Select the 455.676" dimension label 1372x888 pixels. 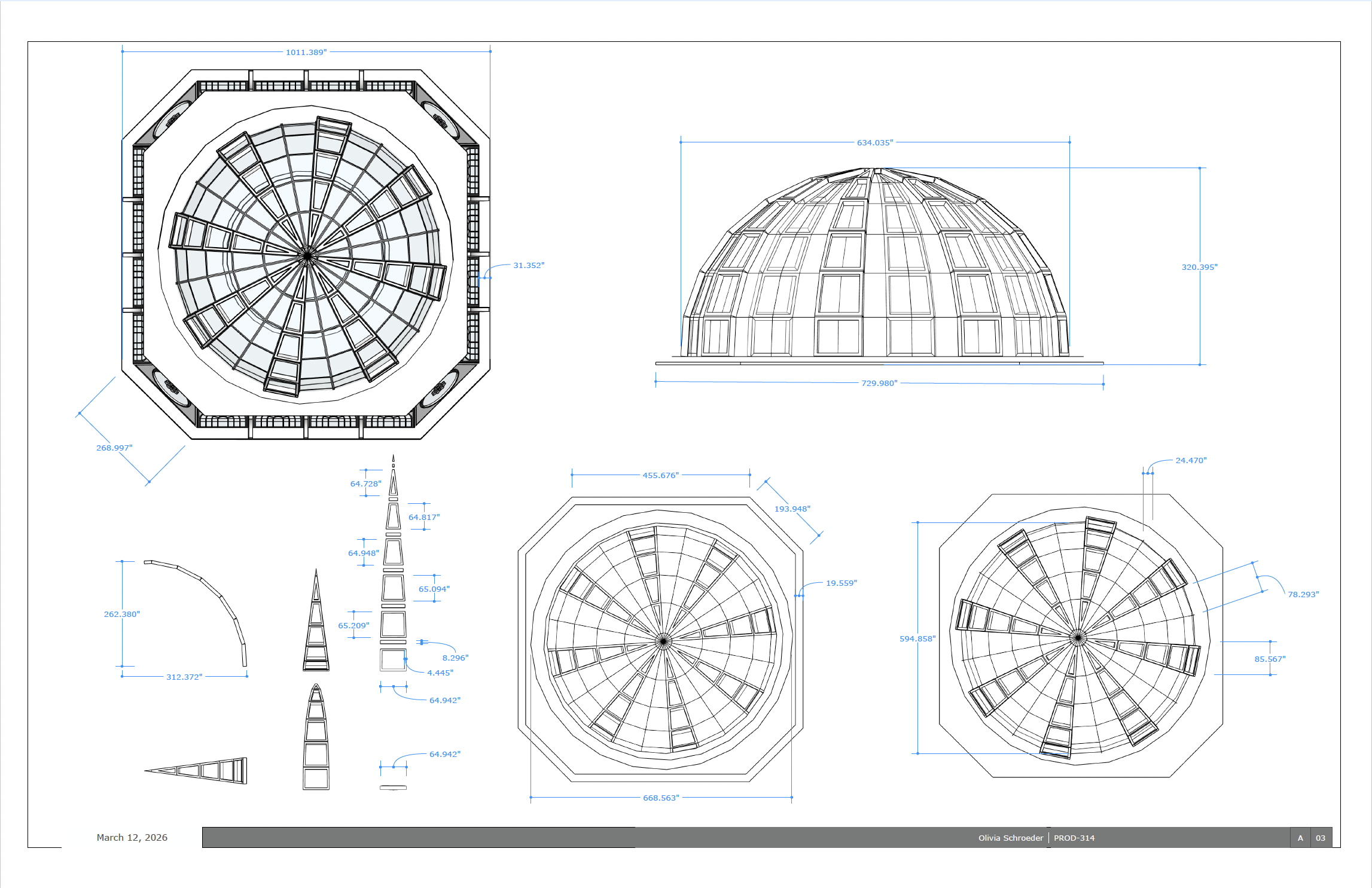pos(660,475)
